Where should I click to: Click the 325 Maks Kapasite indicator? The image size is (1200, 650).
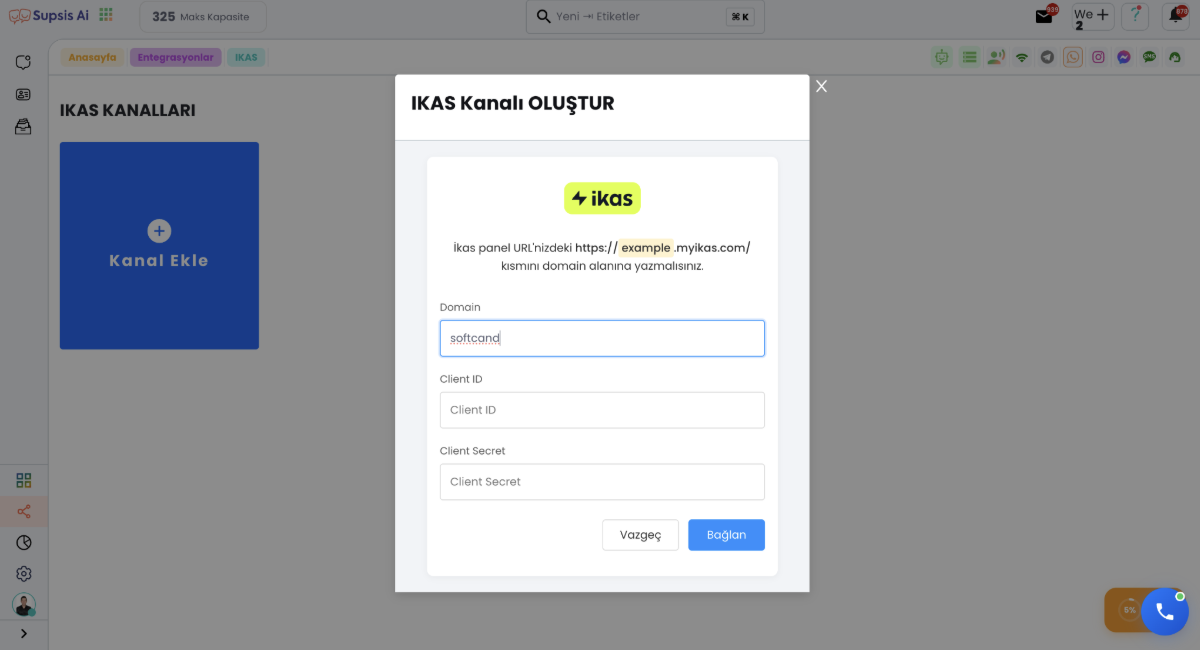(x=203, y=17)
